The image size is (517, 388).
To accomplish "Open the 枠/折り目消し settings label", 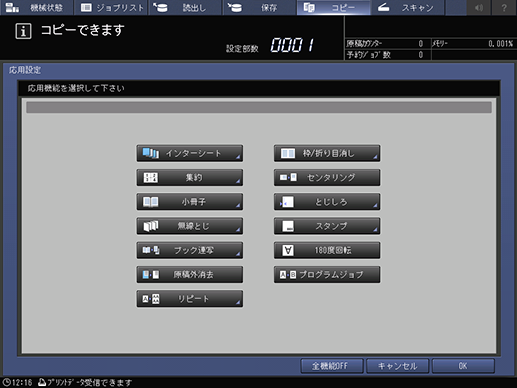I will click(328, 153).
